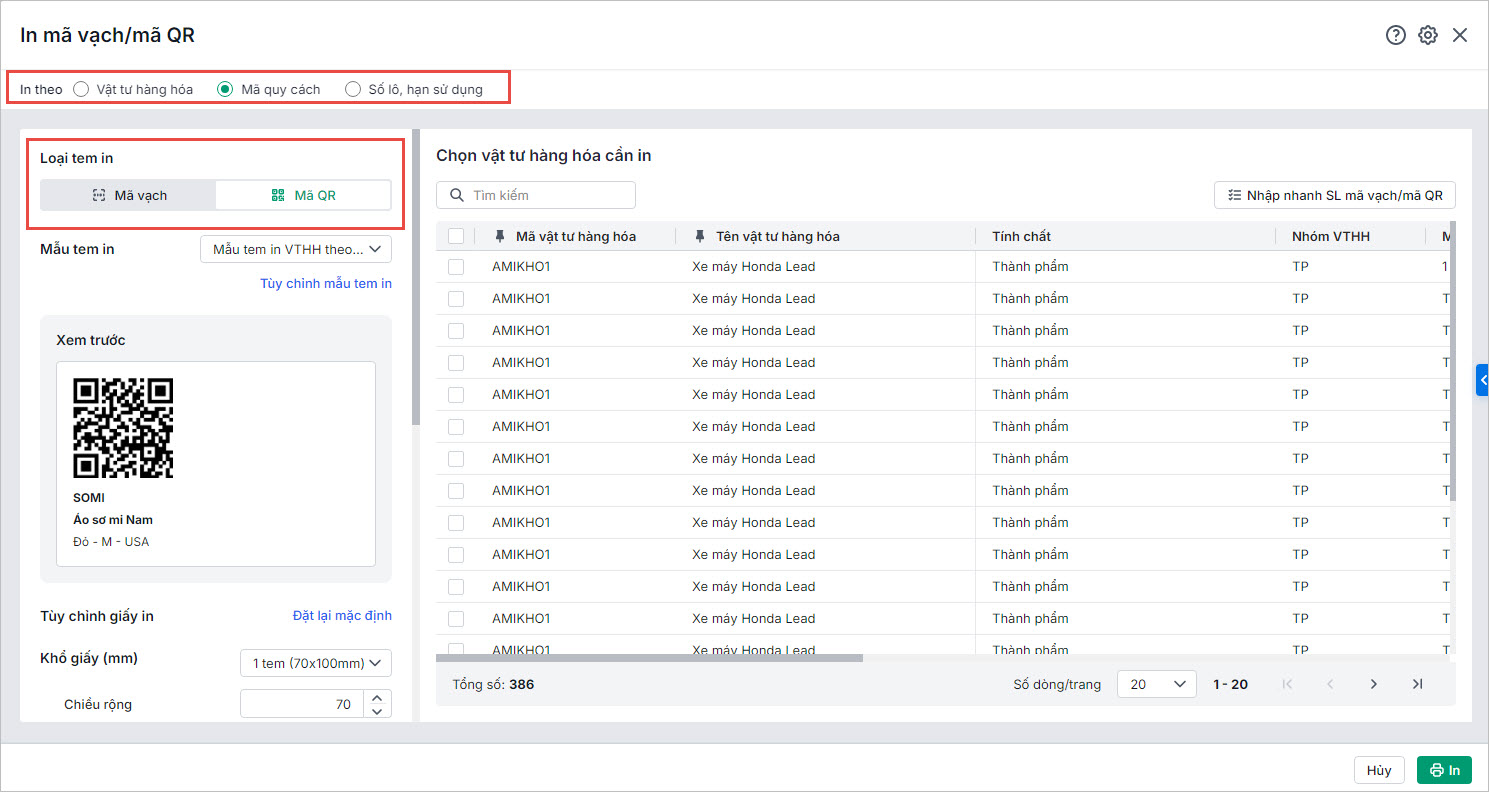Click the horizontal scrollbar under the table
Viewport: 1489px width, 792px height.
pos(649,658)
